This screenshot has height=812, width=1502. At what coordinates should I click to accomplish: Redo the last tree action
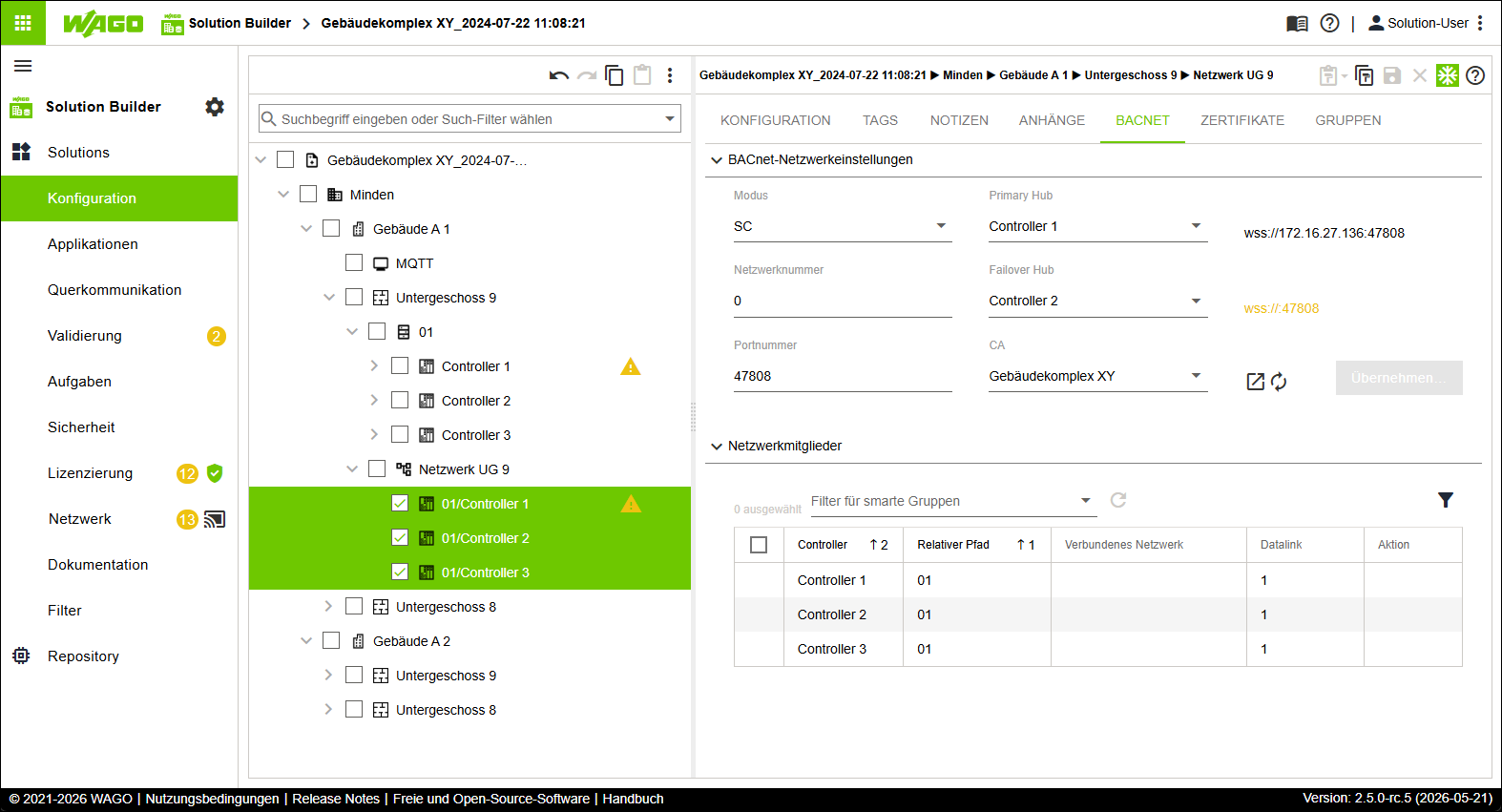(587, 75)
